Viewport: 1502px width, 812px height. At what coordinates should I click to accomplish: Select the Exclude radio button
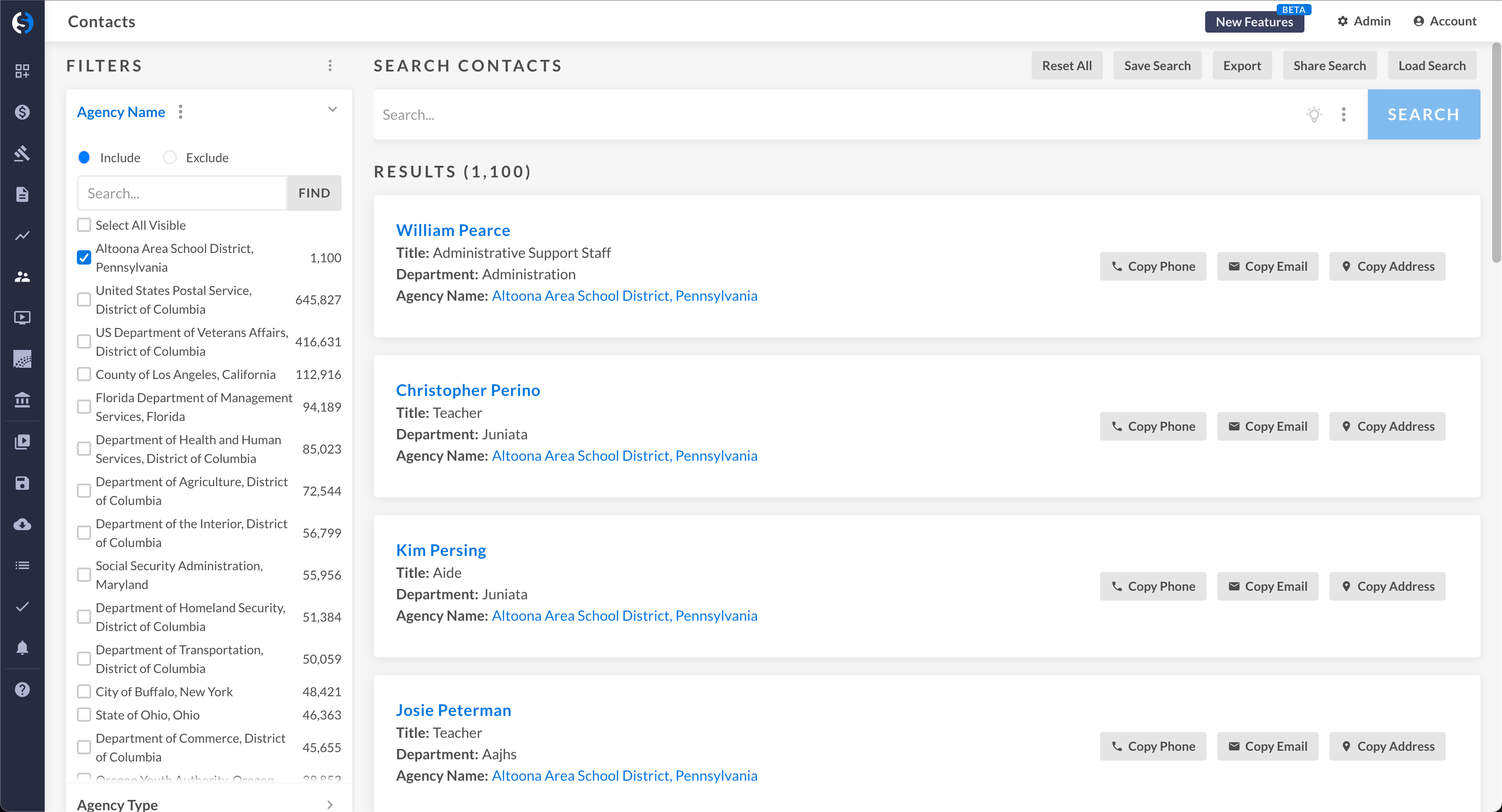point(170,157)
